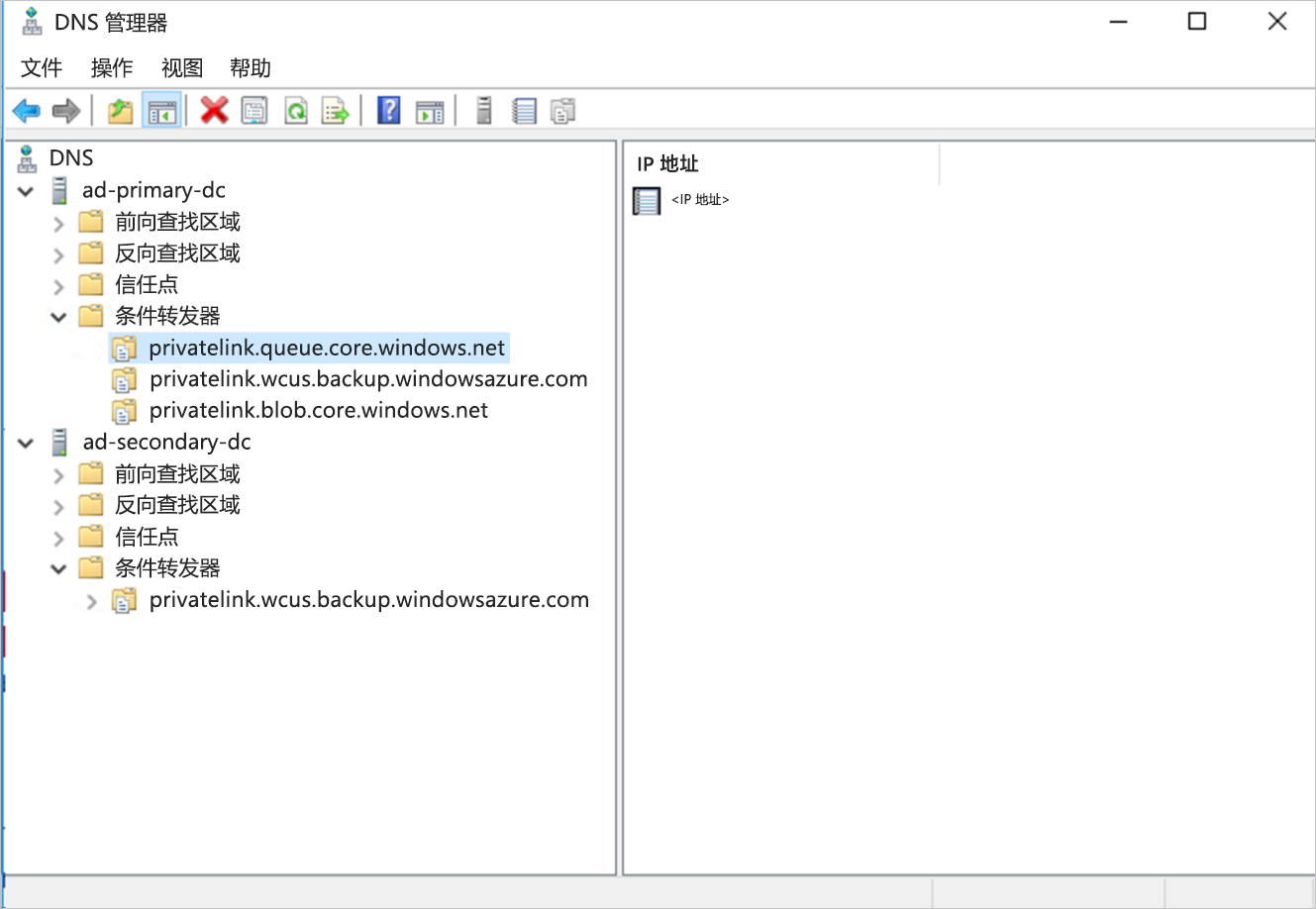
Task: Expand 反向查找区域 under ad-primary-dc
Action: click(x=58, y=255)
